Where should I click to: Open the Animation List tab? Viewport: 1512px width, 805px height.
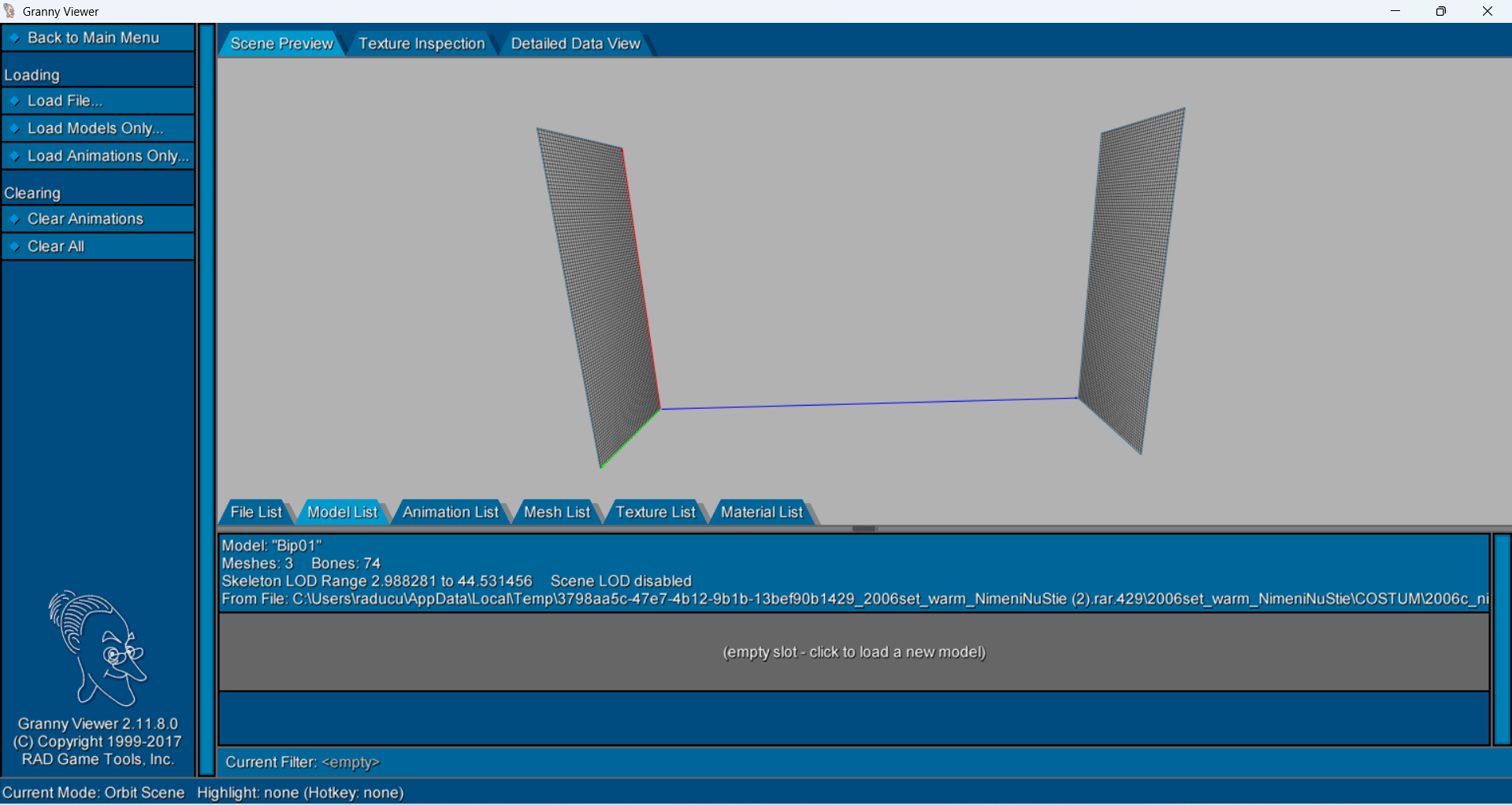[451, 512]
